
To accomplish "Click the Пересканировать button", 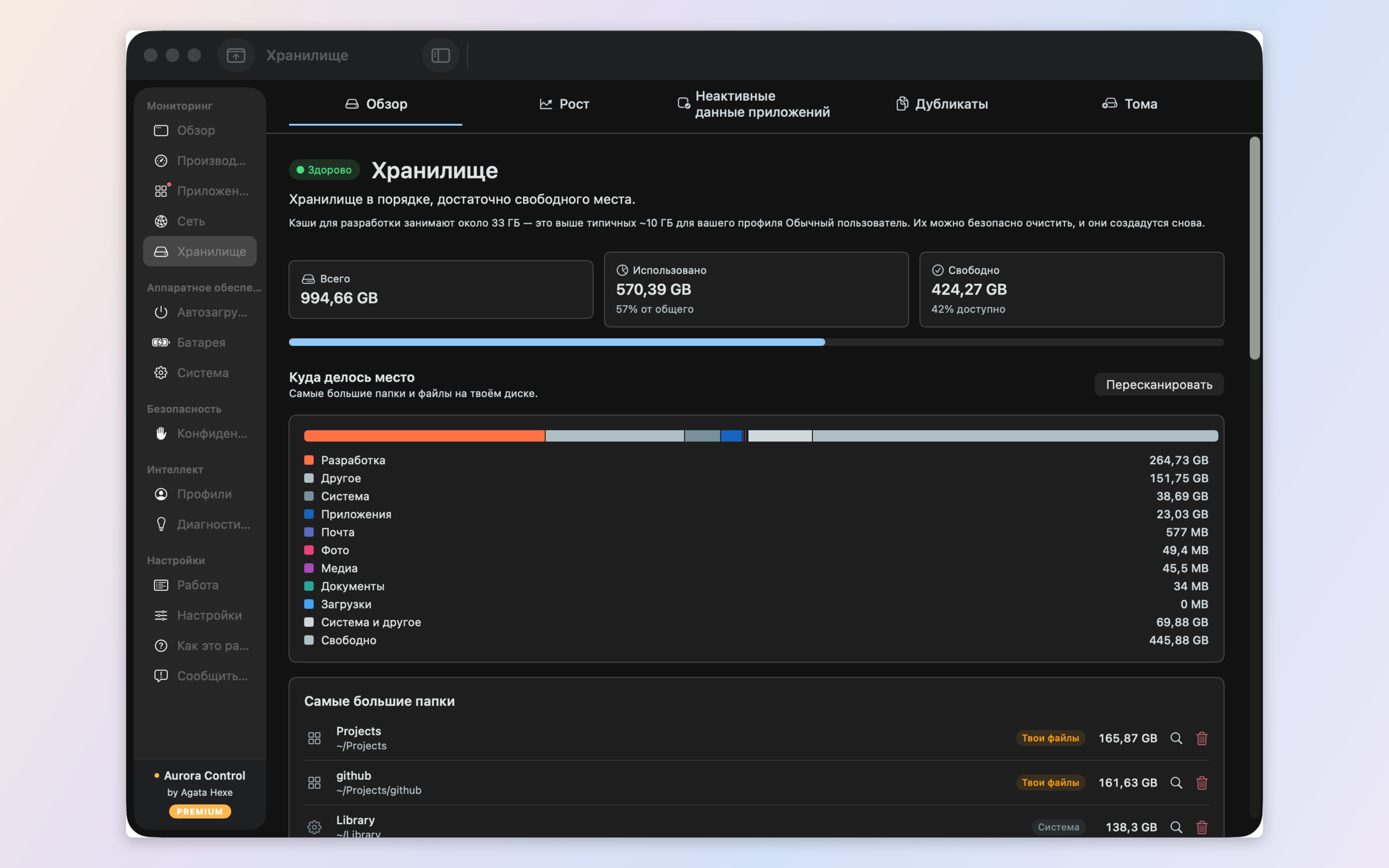I will [x=1159, y=385].
